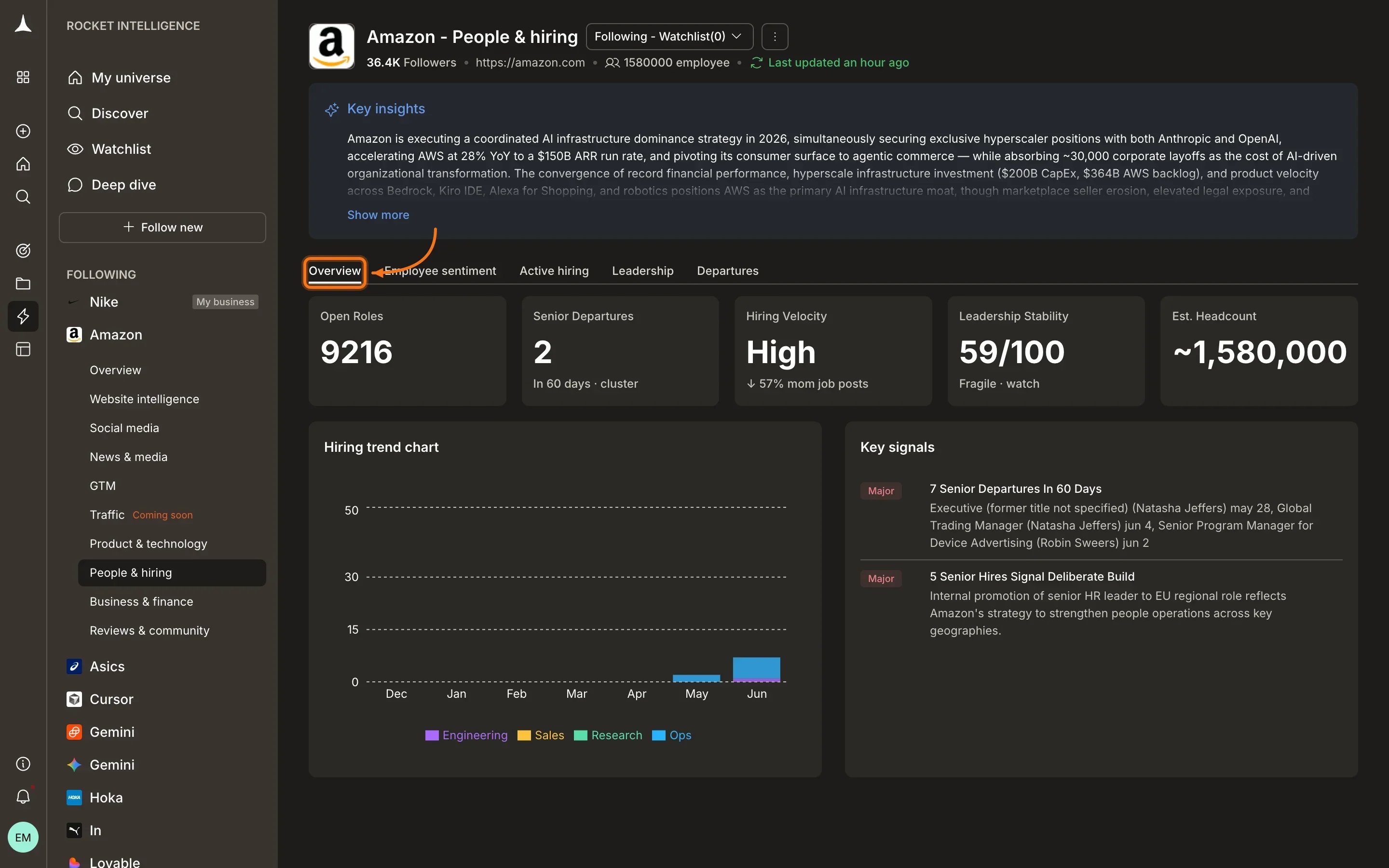Open the Open Roles 9216 card
Screen dimensions: 1389x868
[x=408, y=351]
